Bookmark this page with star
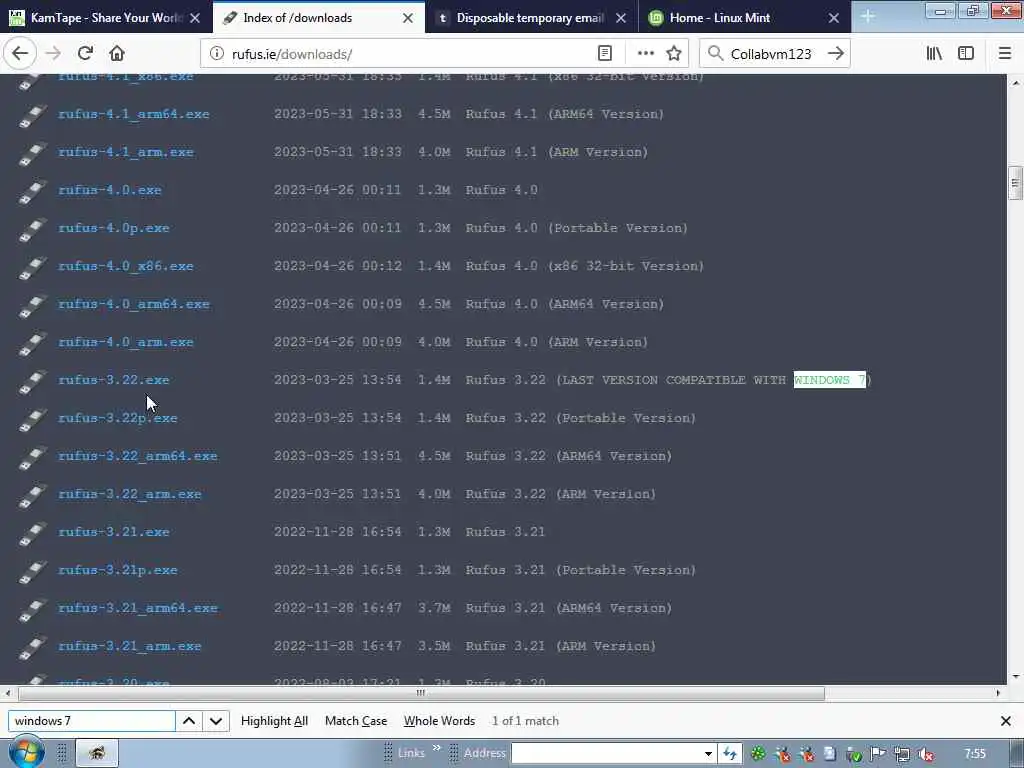Image resolution: width=1024 pixels, height=768 pixels. (x=674, y=54)
